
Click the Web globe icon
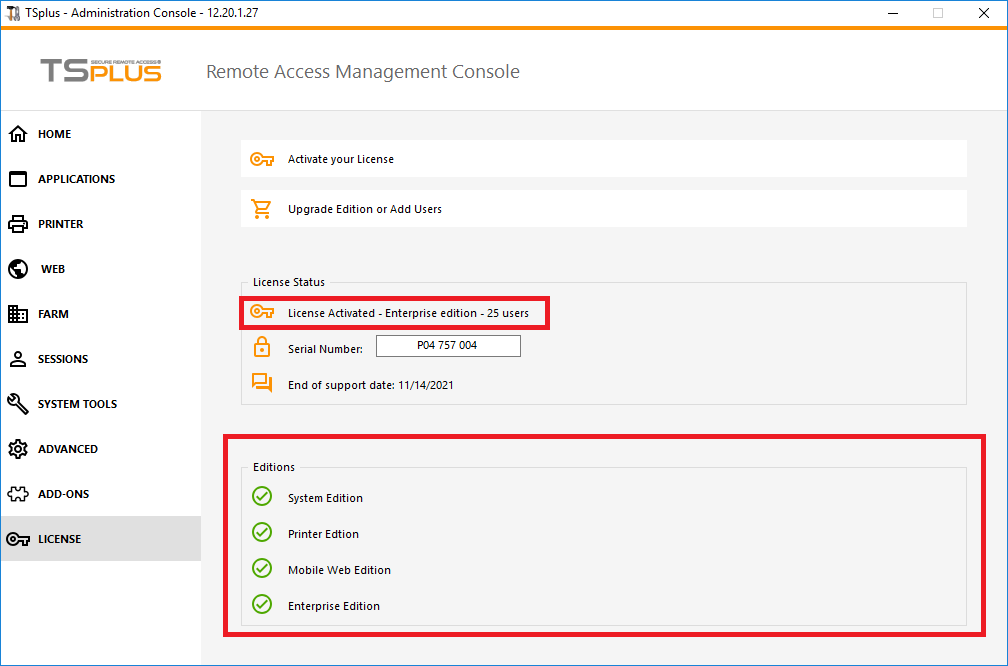18,269
